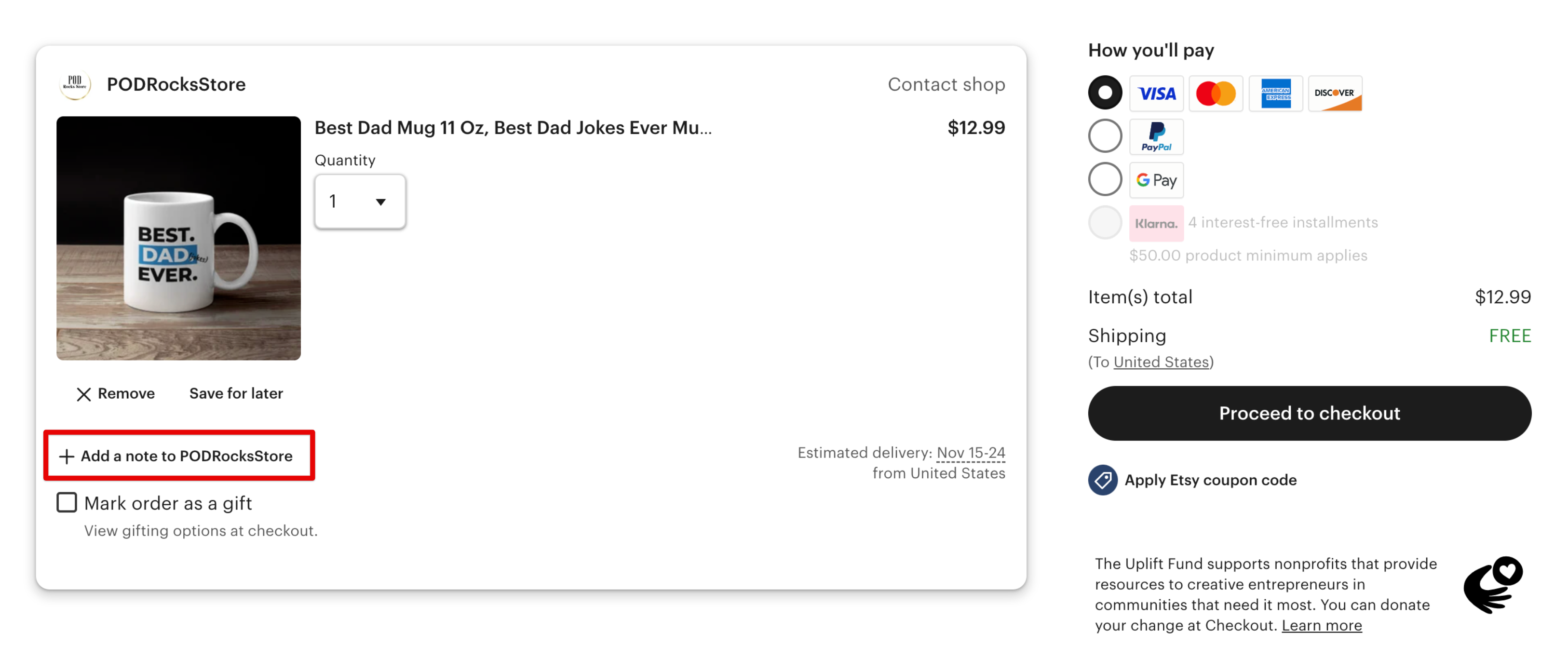
Task: Click the PODRocksStore shop logo avatar
Action: (x=75, y=84)
